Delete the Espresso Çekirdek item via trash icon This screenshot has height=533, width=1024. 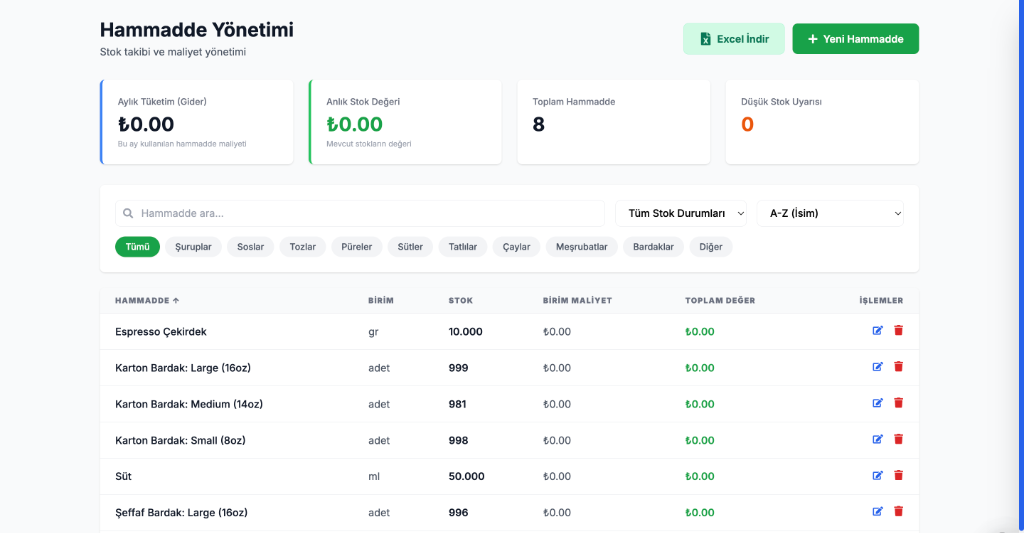point(898,331)
